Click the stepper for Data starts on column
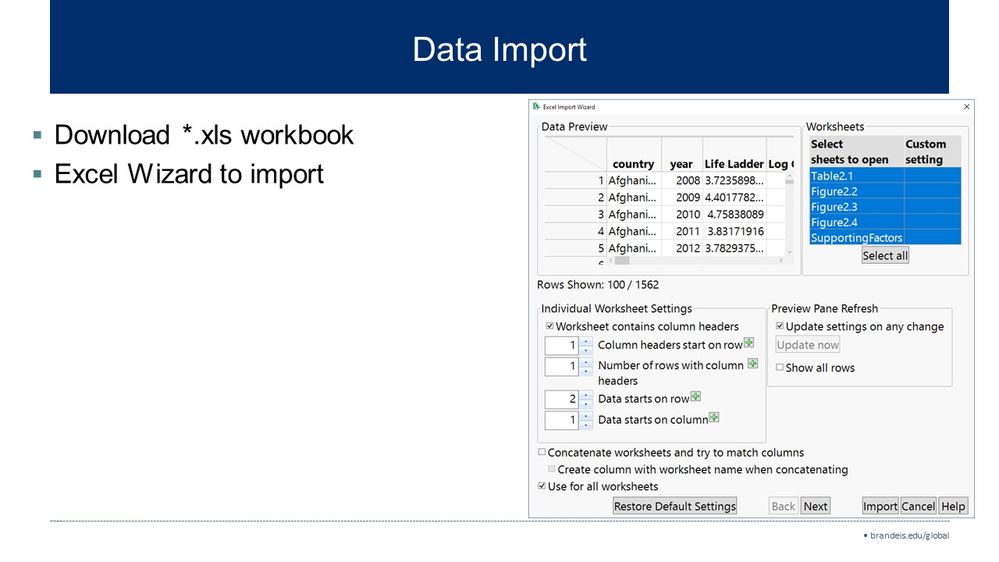This screenshot has width=999, height=562. point(586,420)
